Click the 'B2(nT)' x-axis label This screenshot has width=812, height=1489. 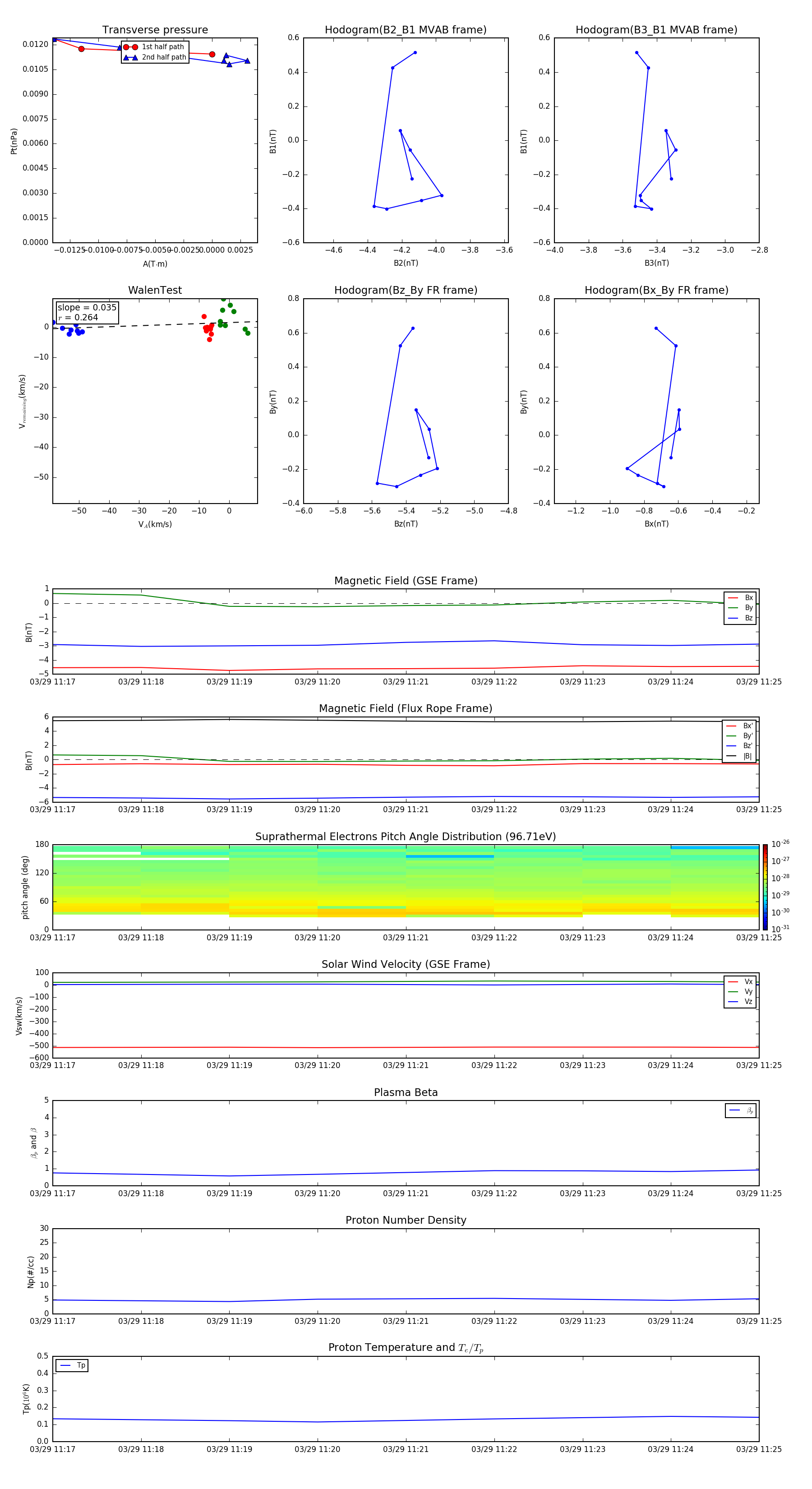point(406,263)
